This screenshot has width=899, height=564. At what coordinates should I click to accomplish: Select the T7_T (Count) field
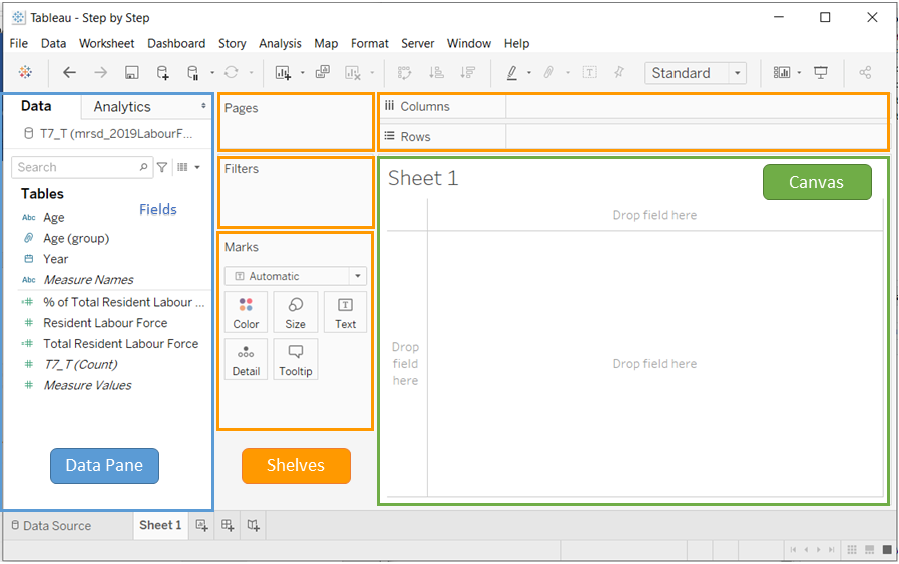coord(80,365)
